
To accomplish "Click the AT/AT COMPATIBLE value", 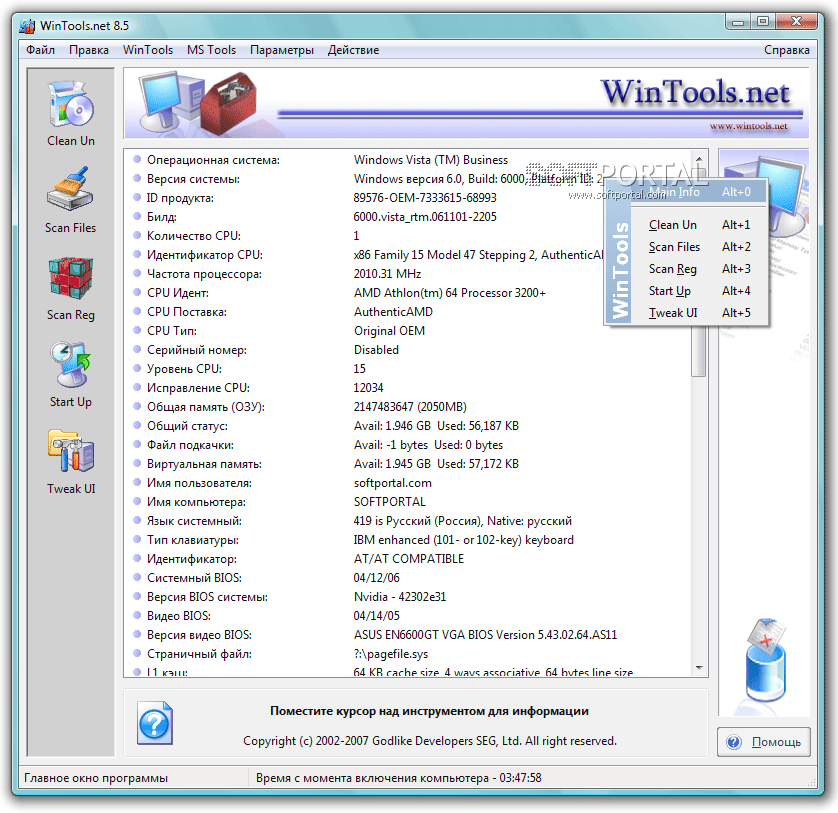I will pyautogui.click(x=409, y=559).
